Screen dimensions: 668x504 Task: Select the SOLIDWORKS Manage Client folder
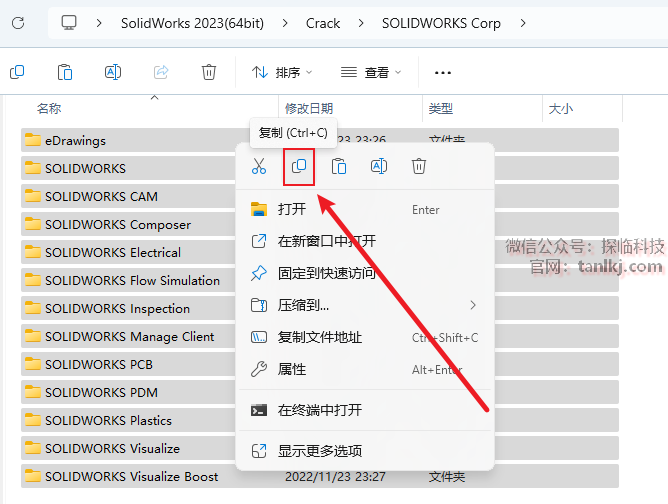pyautogui.click(x=128, y=336)
